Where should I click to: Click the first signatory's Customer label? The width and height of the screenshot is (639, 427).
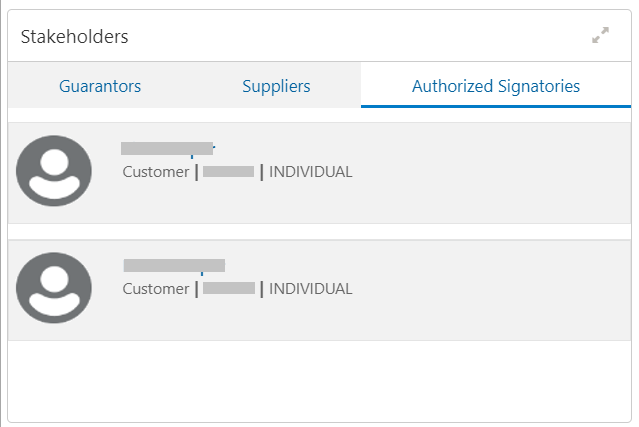(x=156, y=172)
